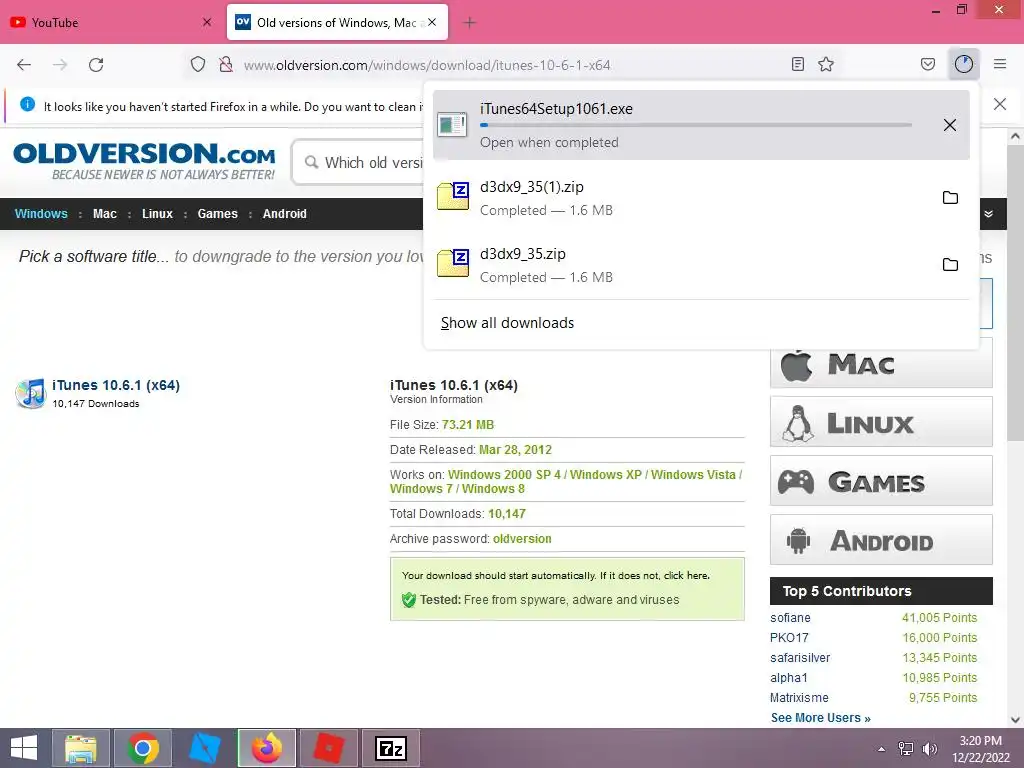Open contributor safarisilver's profile
Image resolution: width=1024 pixels, height=768 pixels.
[x=800, y=658]
